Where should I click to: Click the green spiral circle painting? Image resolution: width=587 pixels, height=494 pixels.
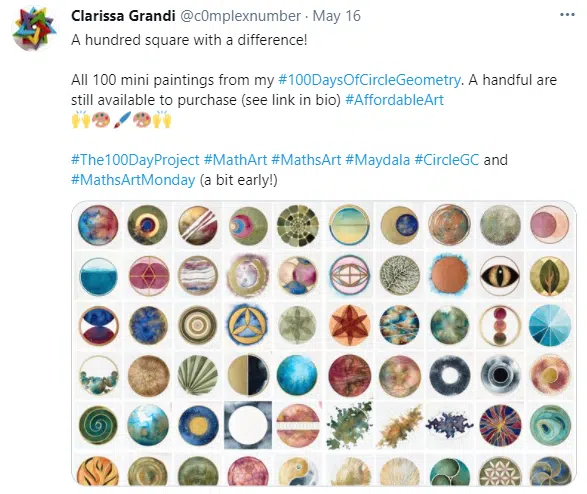(x=98, y=425)
